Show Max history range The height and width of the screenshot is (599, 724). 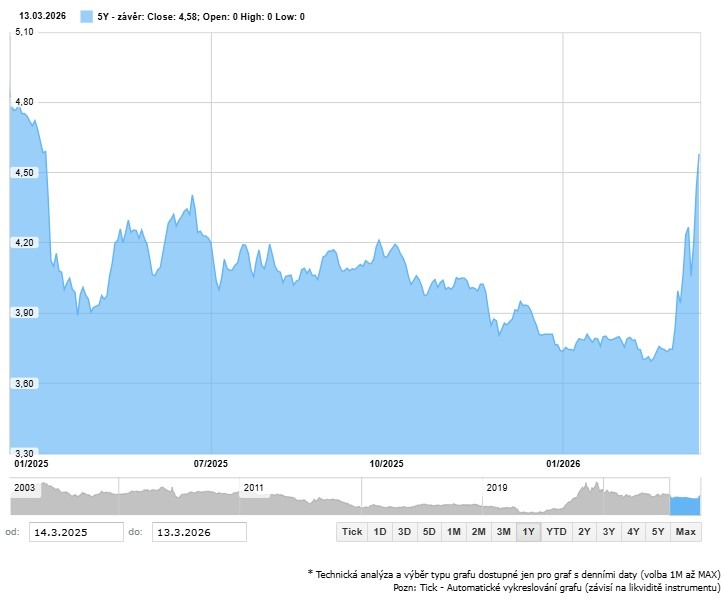coord(686,532)
